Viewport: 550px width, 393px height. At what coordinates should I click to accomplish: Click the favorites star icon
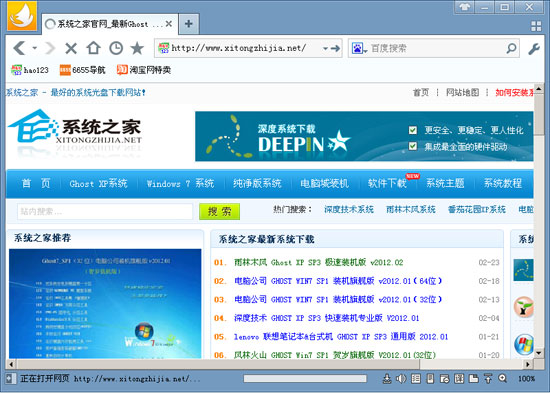(x=137, y=48)
